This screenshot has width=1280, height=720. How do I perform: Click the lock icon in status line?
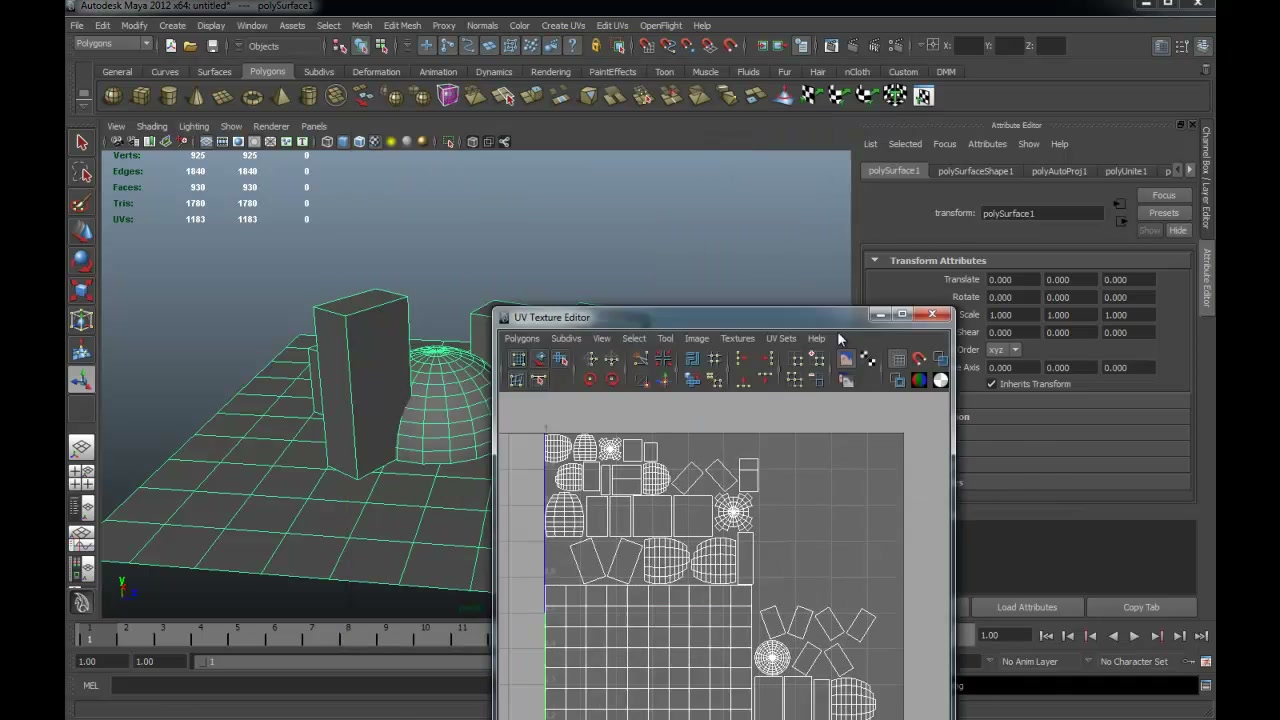(x=596, y=45)
